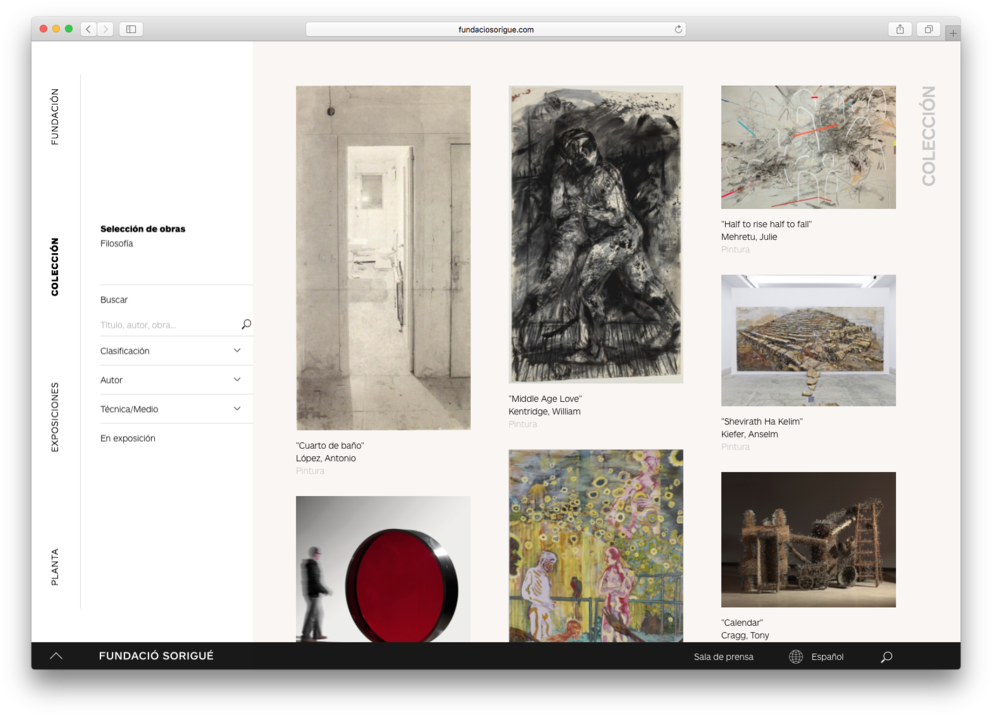Click Safari's show tabs overview icon
Viewport: 991px width, 716px height.
928,29
